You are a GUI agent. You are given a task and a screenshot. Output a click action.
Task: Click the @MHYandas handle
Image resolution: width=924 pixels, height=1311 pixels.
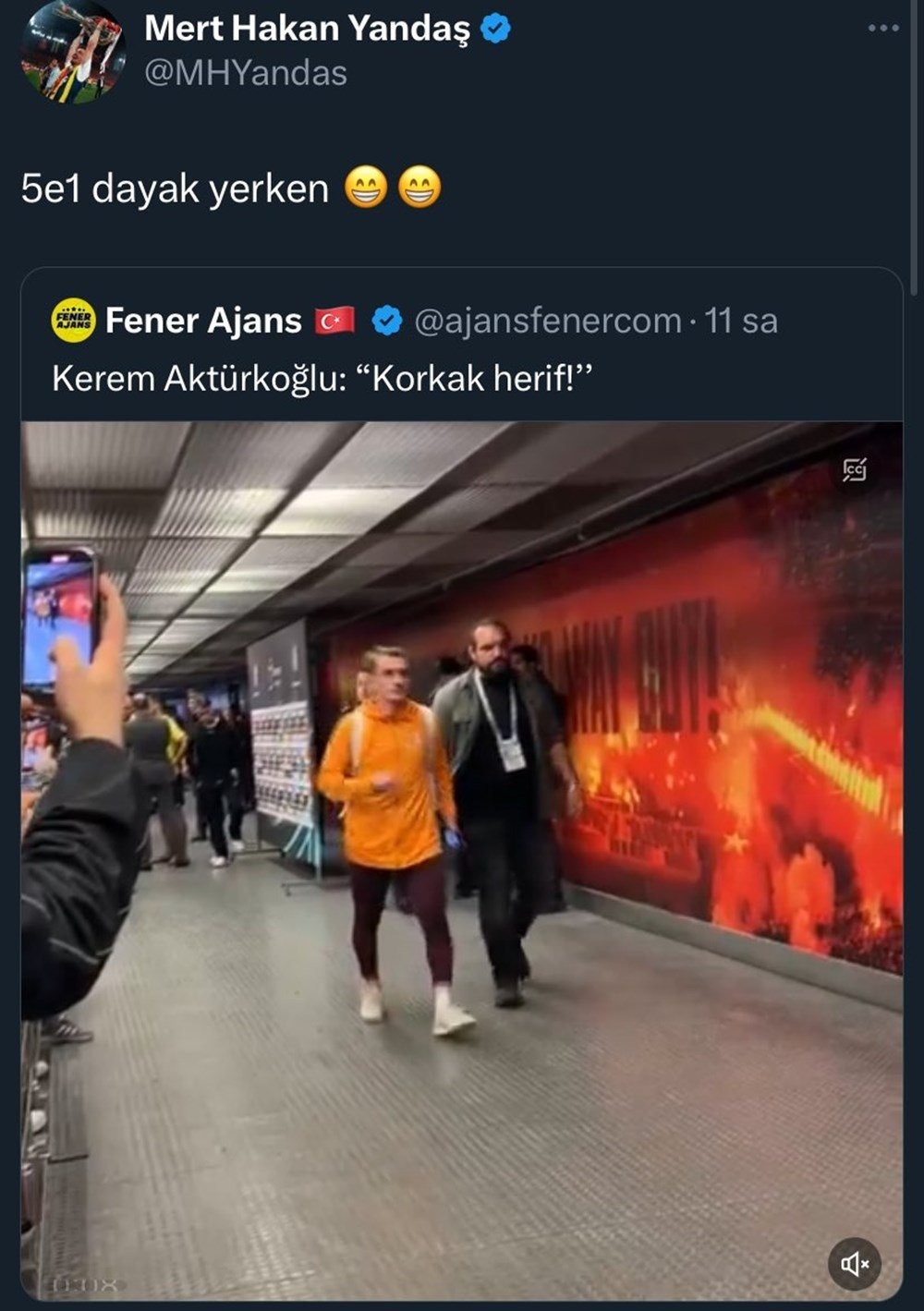246,73
